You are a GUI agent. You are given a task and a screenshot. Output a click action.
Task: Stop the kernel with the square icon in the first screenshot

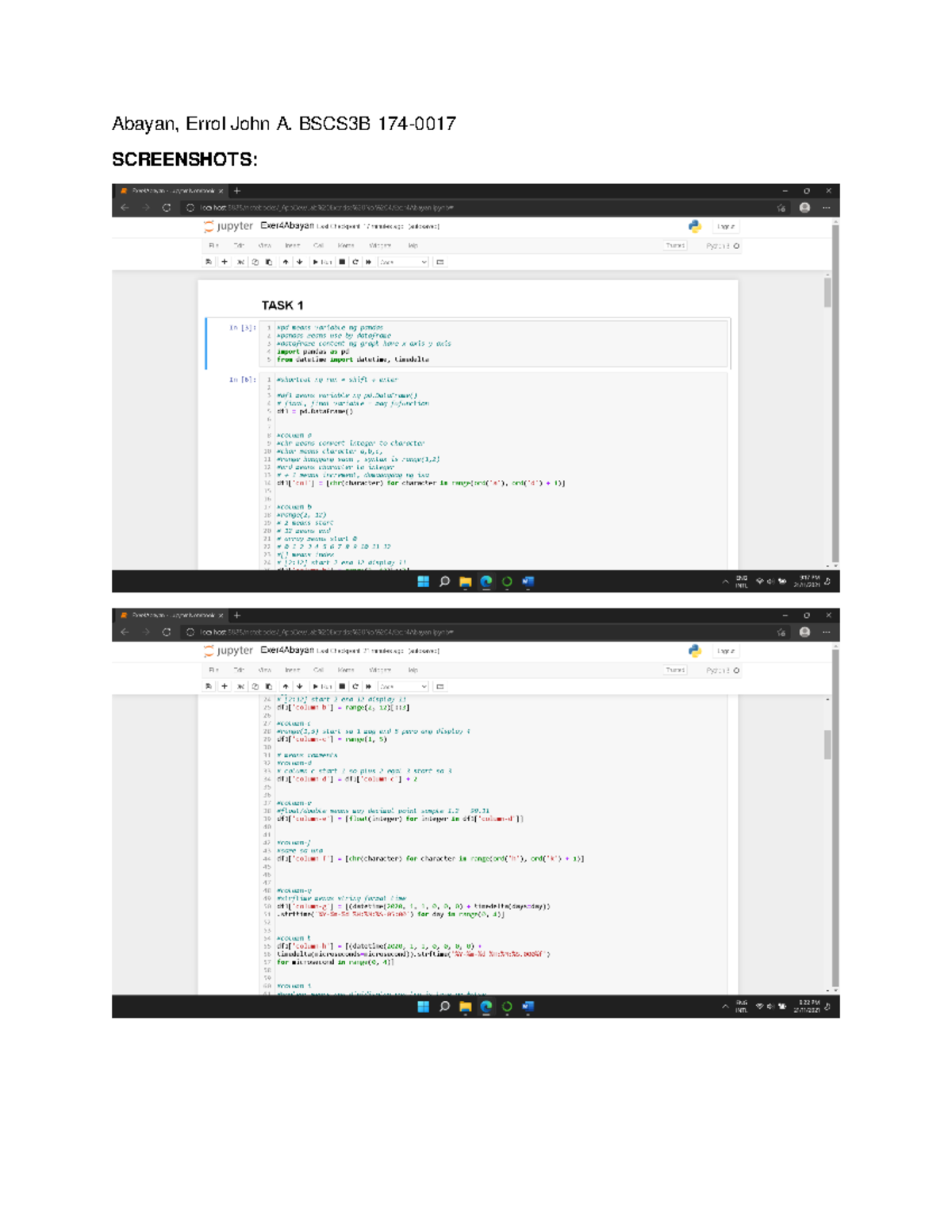[342, 262]
